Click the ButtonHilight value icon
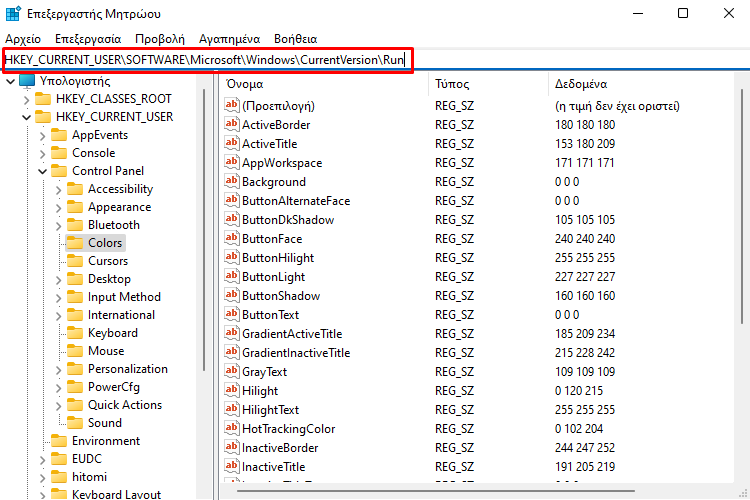750x500 pixels. tap(232, 257)
